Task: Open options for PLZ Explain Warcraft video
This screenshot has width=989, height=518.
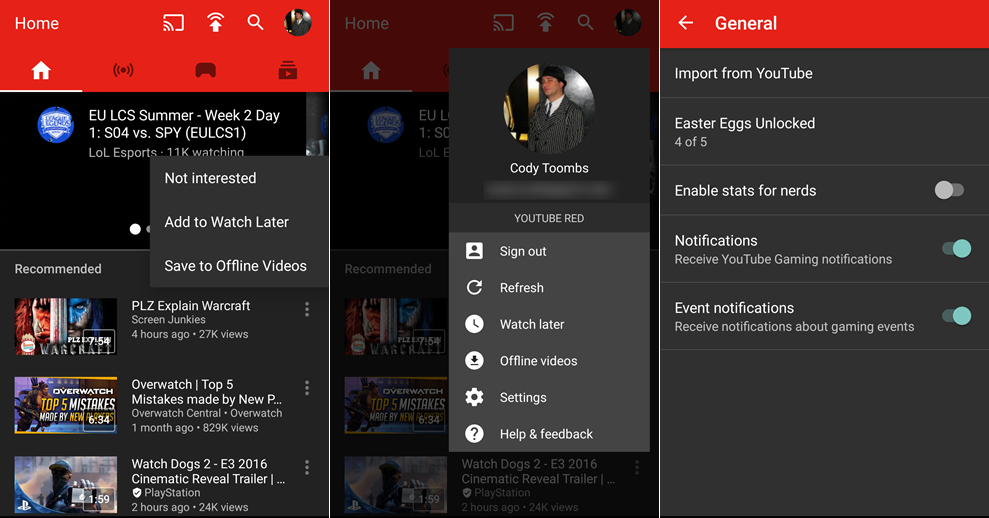Action: pos(307,309)
